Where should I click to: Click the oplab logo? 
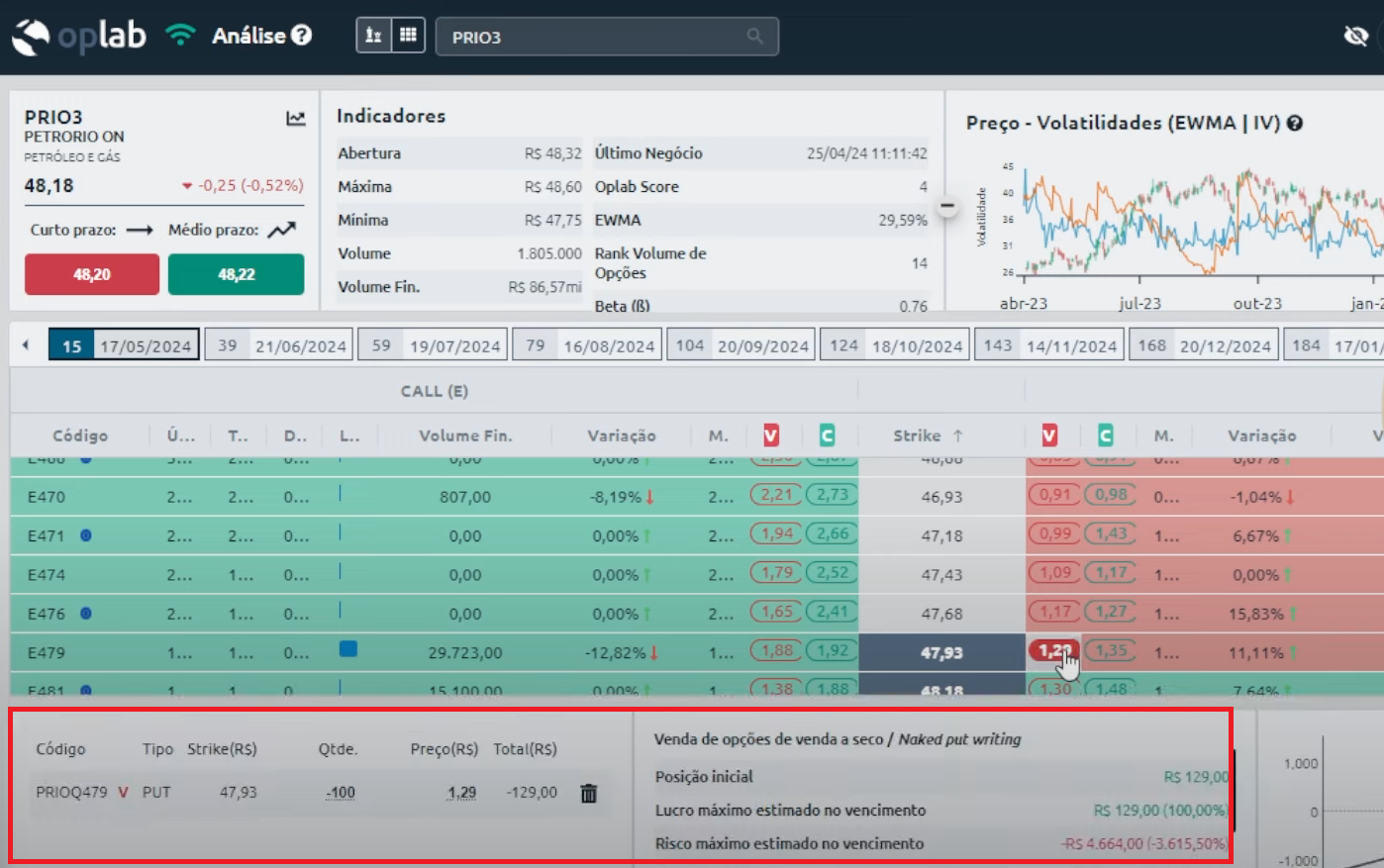79,37
